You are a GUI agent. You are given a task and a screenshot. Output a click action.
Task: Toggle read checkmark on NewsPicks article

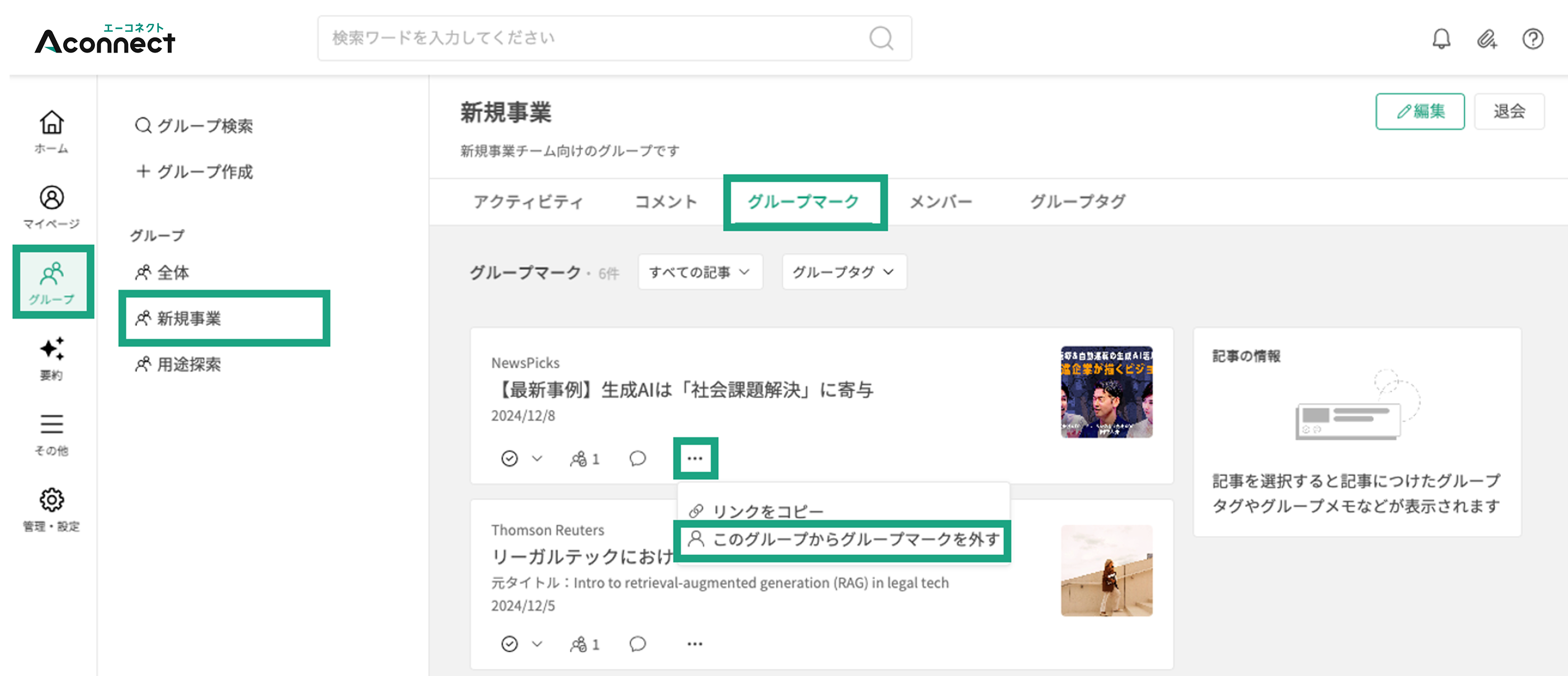coord(509,458)
